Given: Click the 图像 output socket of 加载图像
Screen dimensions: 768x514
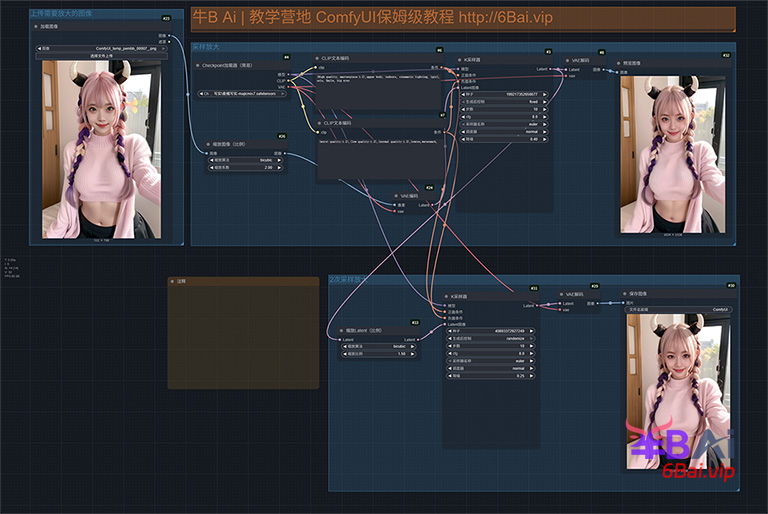Looking at the screenshot, I should click(169, 36).
